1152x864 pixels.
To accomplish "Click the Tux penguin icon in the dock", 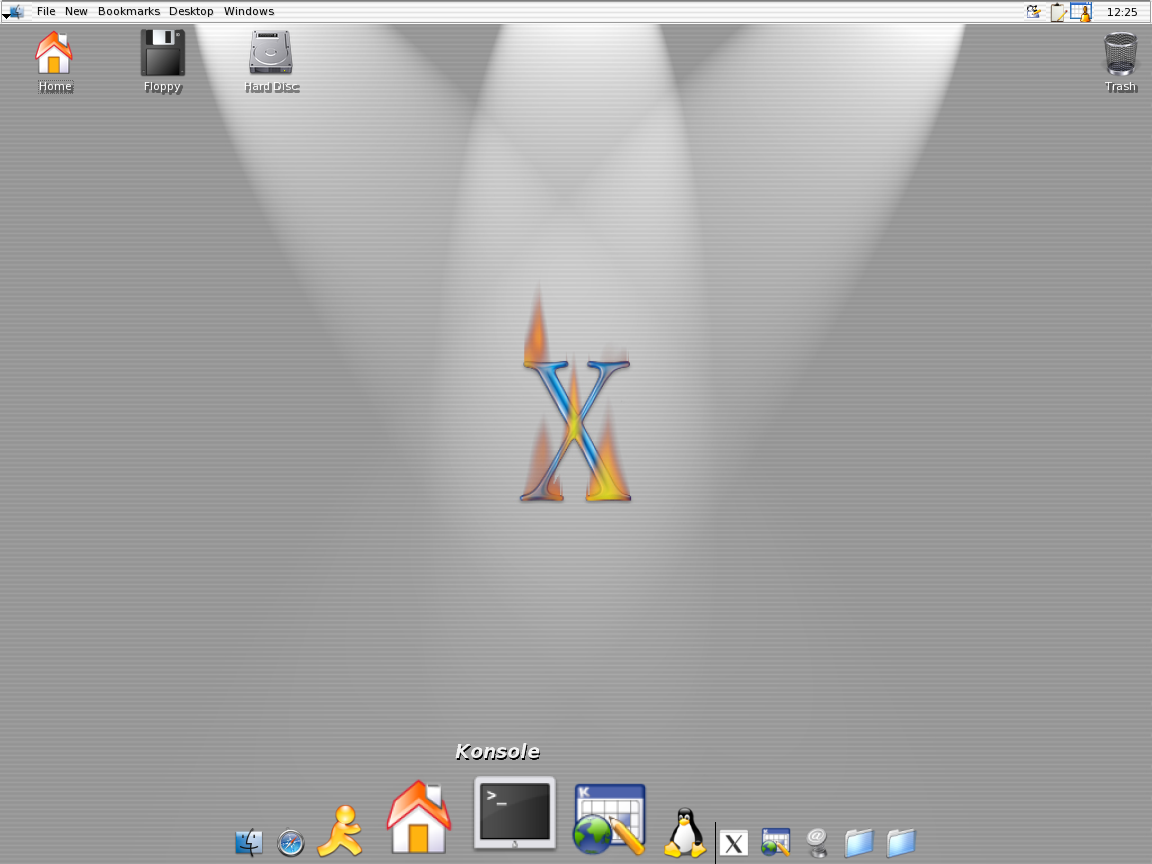I will (x=685, y=832).
